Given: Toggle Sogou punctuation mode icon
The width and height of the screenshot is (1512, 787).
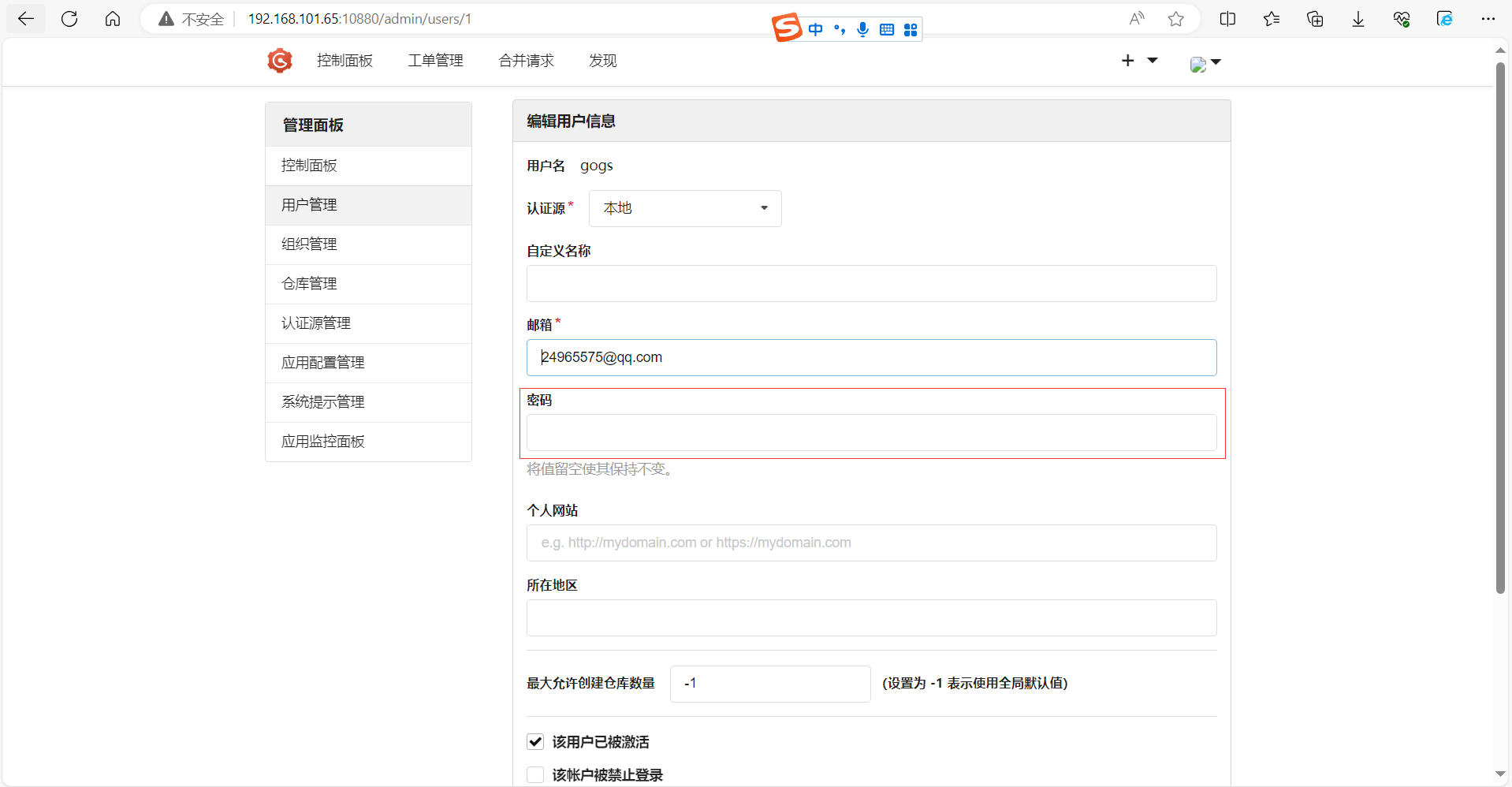Looking at the screenshot, I should click(840, 30).
